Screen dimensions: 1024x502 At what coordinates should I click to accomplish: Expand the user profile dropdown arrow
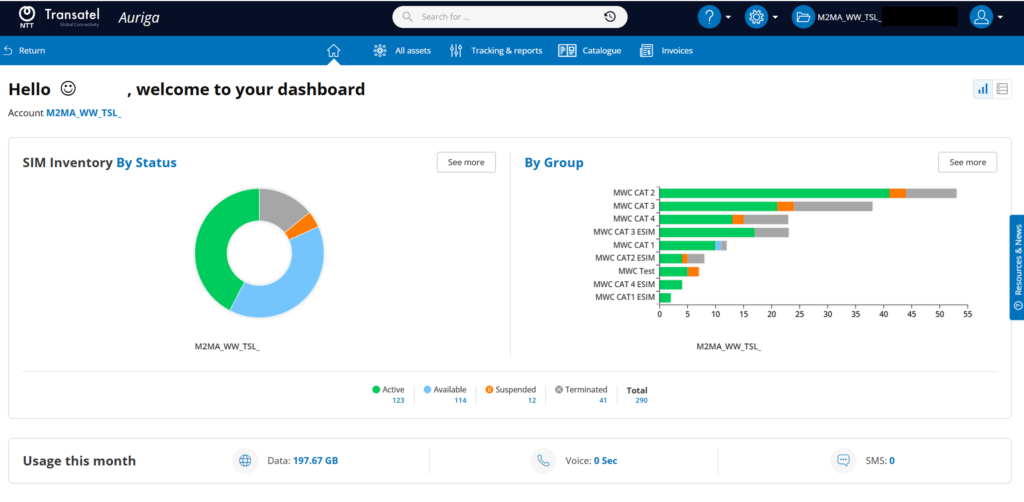coord(1000,18)
